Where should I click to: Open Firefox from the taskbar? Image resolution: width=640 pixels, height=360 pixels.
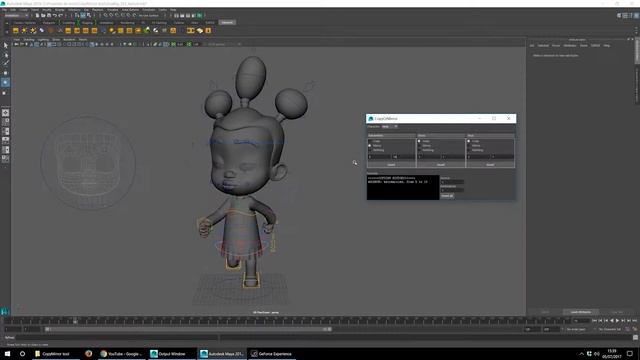point(89,353)
